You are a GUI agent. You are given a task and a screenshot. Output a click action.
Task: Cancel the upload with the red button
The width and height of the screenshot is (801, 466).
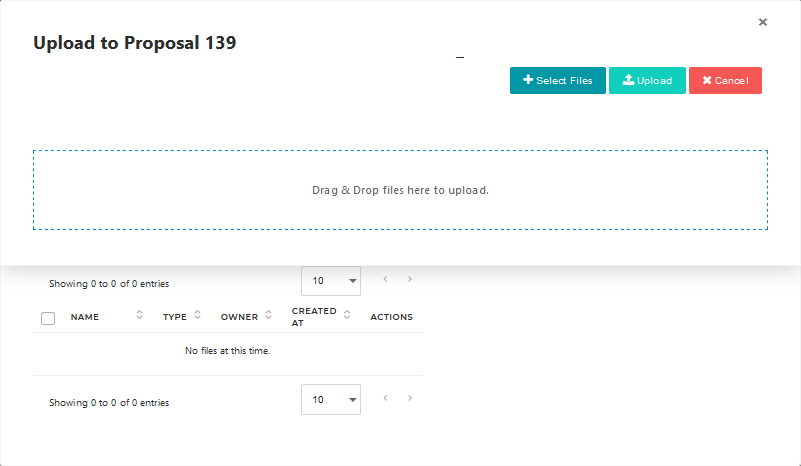click(725, 80)
